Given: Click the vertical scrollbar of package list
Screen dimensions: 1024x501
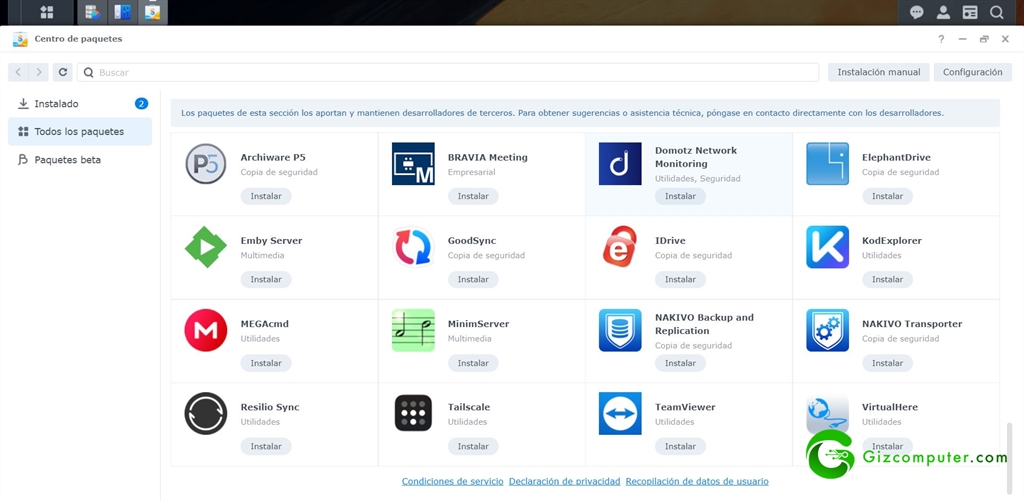Looking at the screenshot, I should coord(1011,457).
